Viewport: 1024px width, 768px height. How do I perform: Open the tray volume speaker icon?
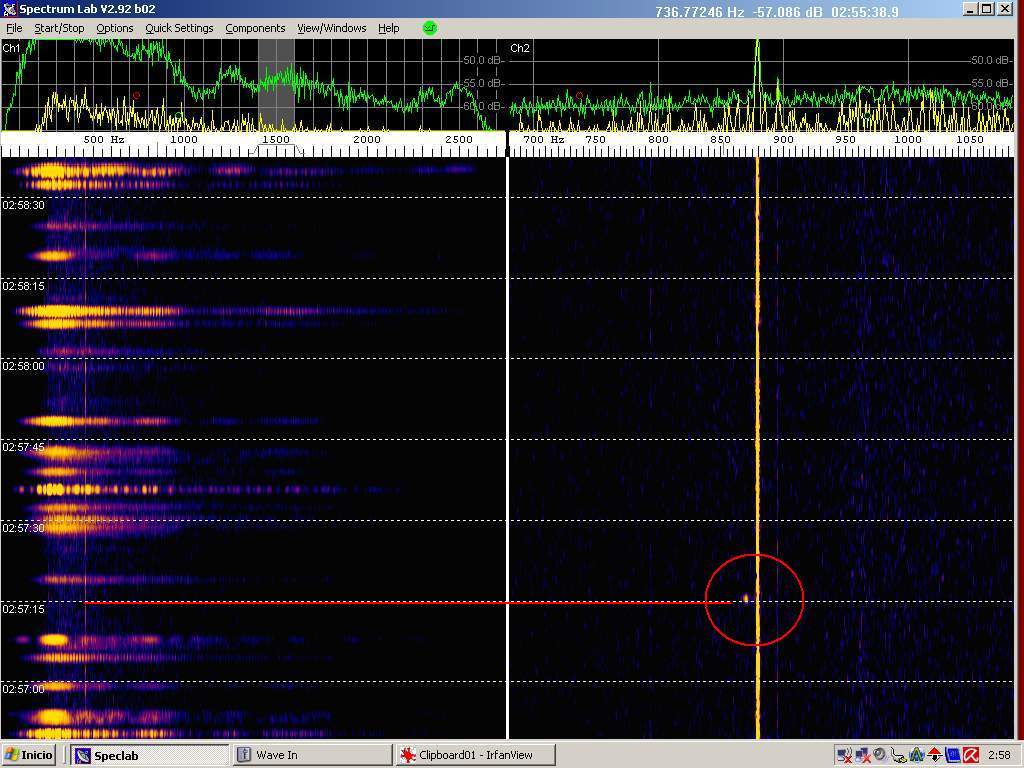click(879, 755)
